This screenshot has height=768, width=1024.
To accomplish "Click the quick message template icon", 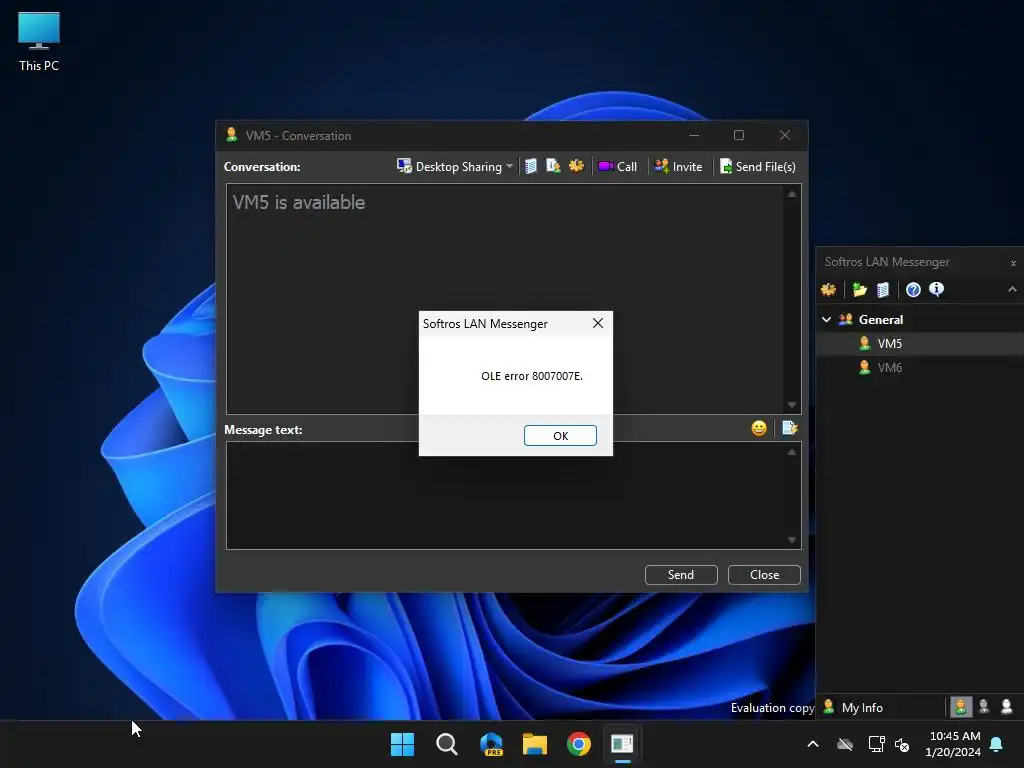I will tap(790, 428).
